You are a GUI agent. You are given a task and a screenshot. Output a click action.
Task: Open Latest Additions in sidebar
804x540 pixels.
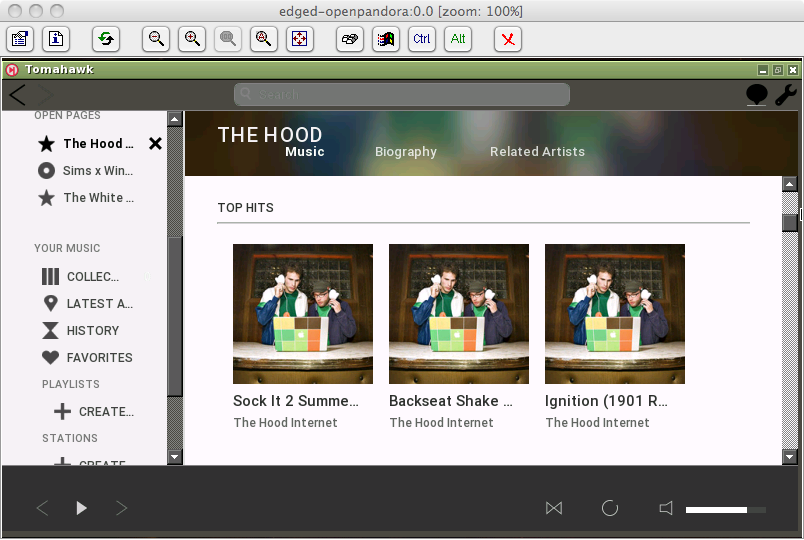point(98,304)
